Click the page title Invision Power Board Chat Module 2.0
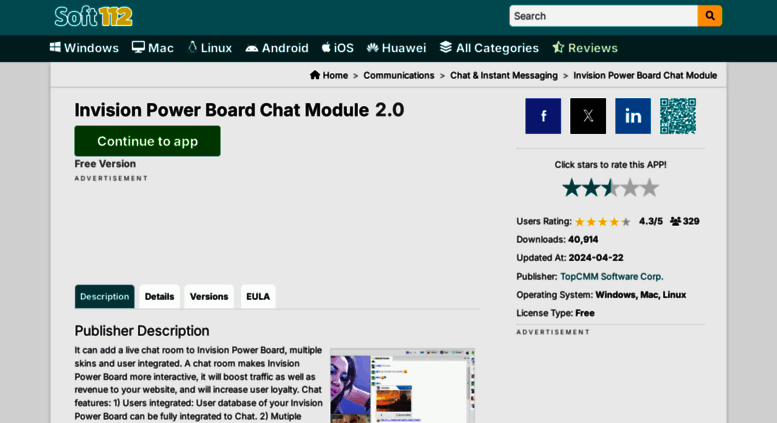777x423 pixels. 239,110
